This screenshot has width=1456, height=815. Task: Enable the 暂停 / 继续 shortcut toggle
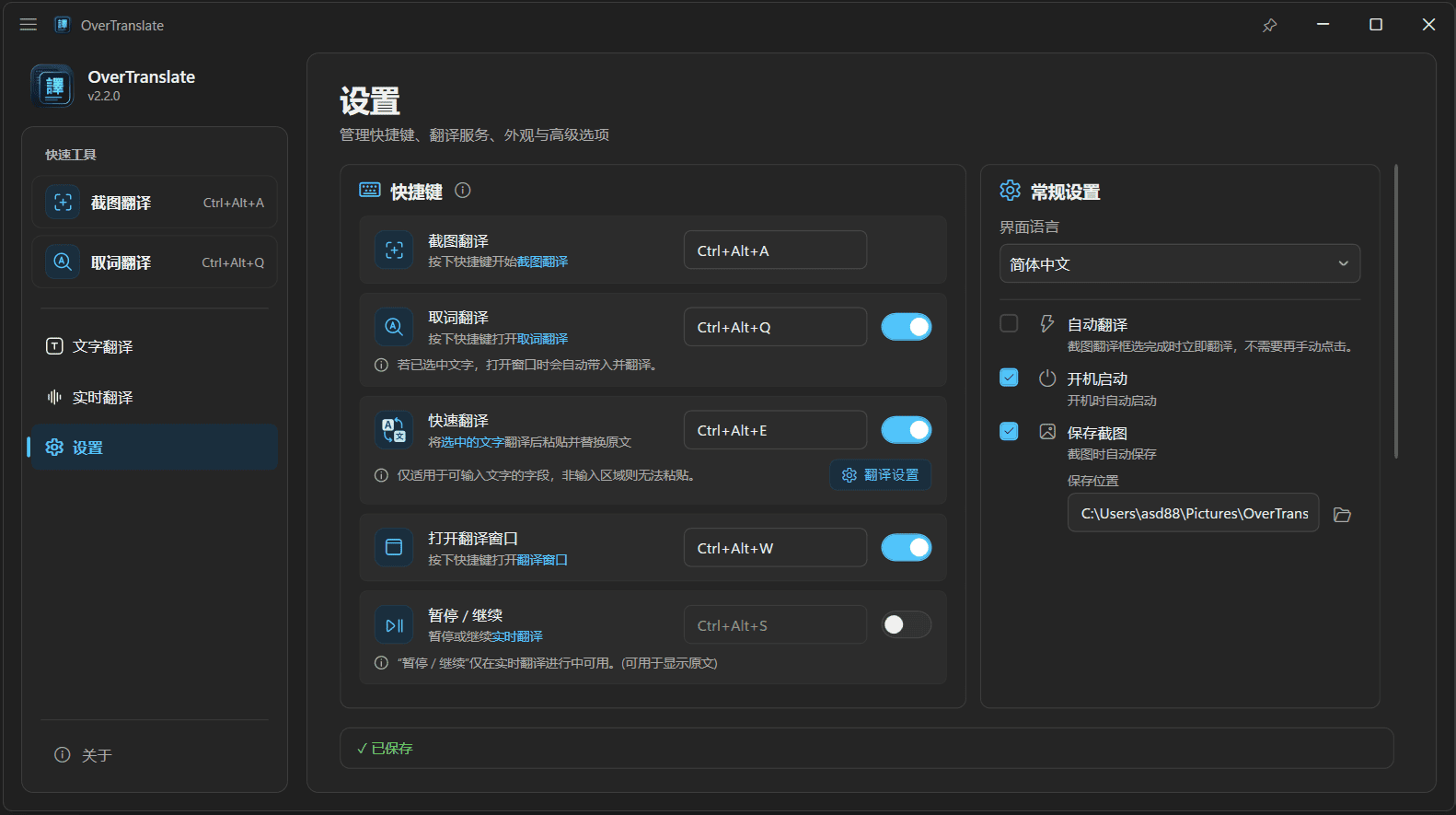(907, 625)
